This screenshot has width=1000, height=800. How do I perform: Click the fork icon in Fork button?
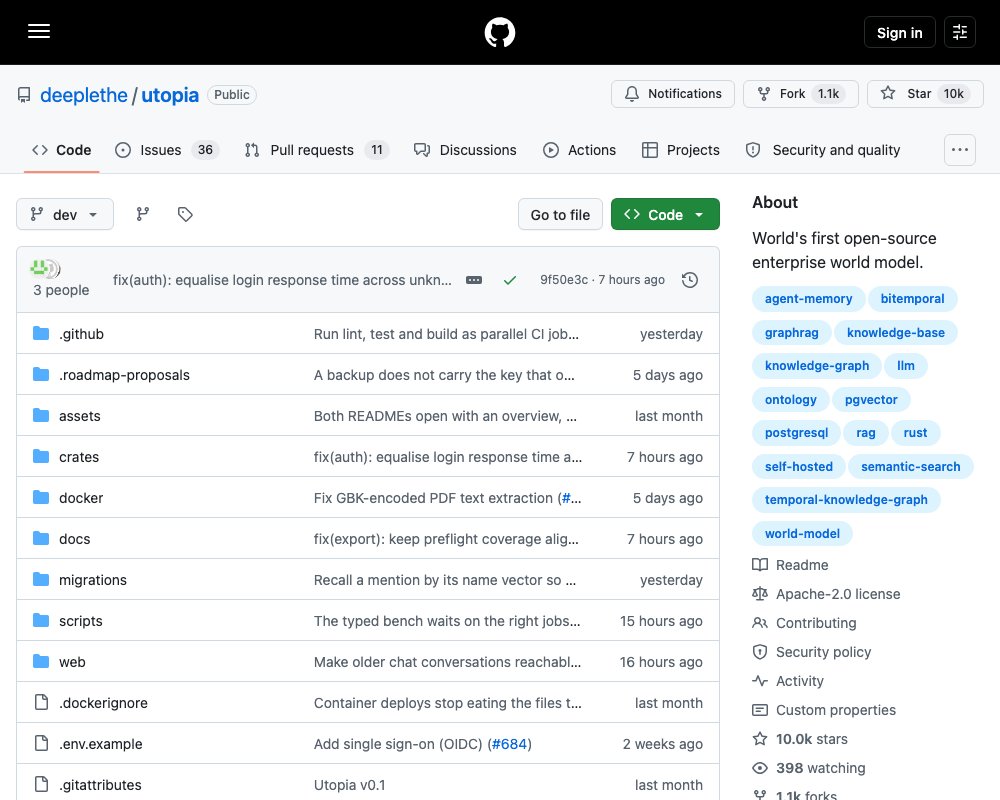click(763, 94)
